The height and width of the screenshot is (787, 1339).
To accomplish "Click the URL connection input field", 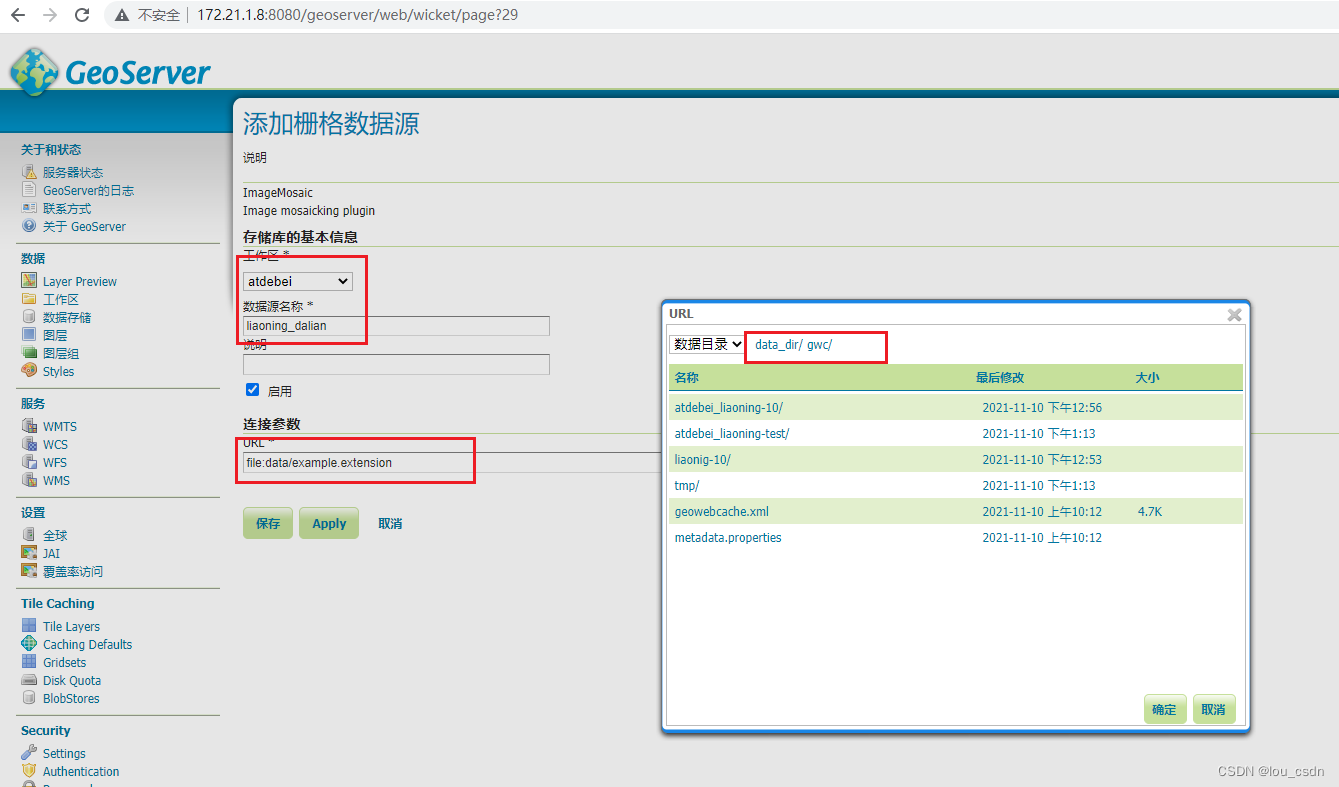I will click(x=450, y=463).
